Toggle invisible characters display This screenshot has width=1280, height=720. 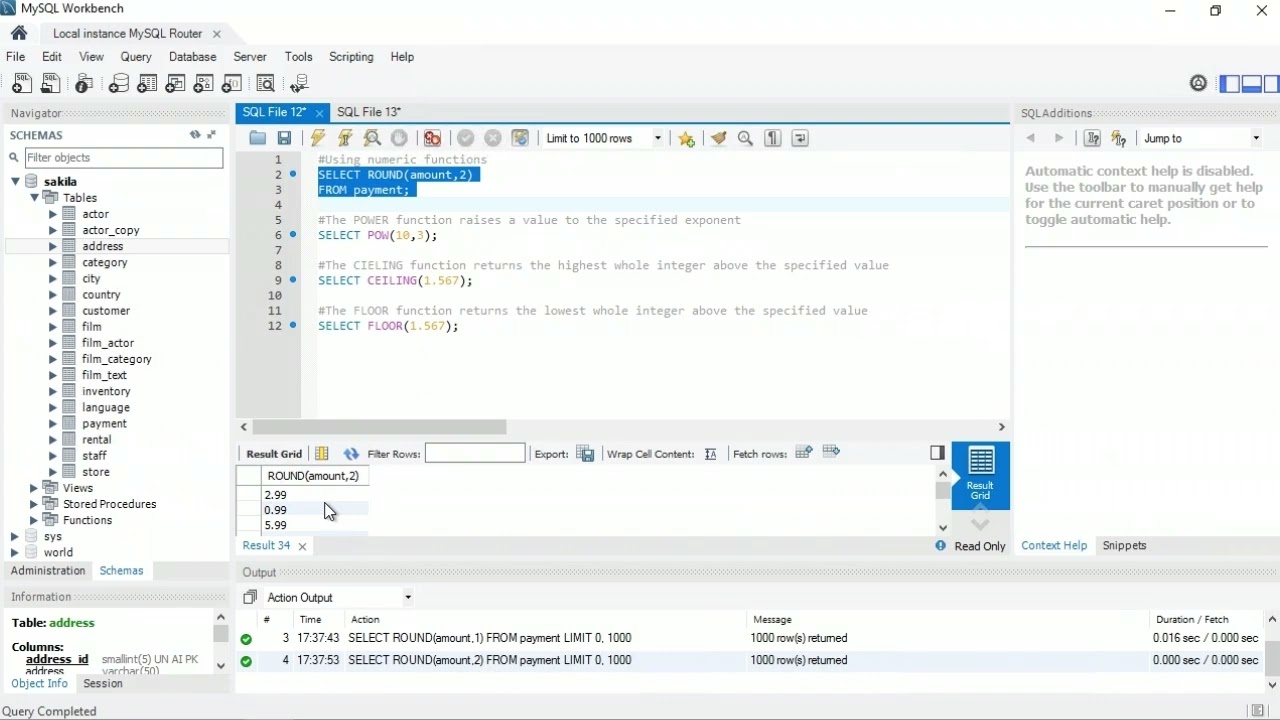(772, 138)
